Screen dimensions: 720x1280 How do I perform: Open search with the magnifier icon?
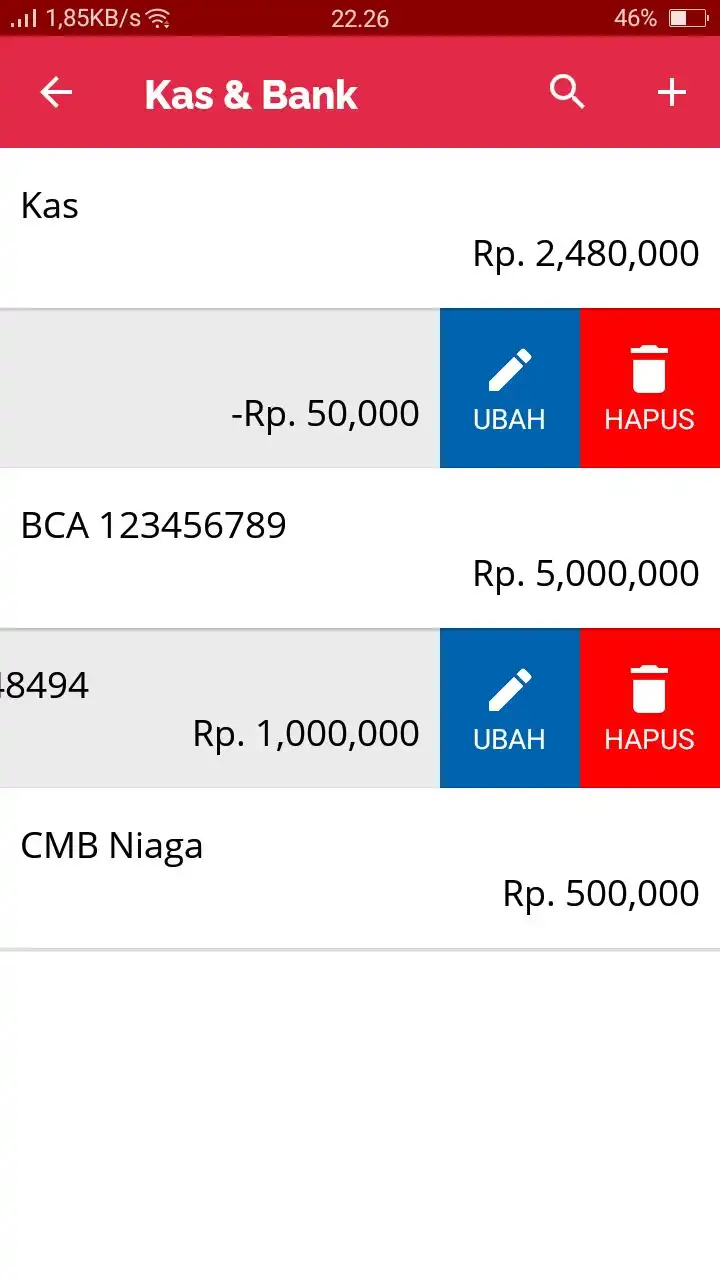pos(567,92)
